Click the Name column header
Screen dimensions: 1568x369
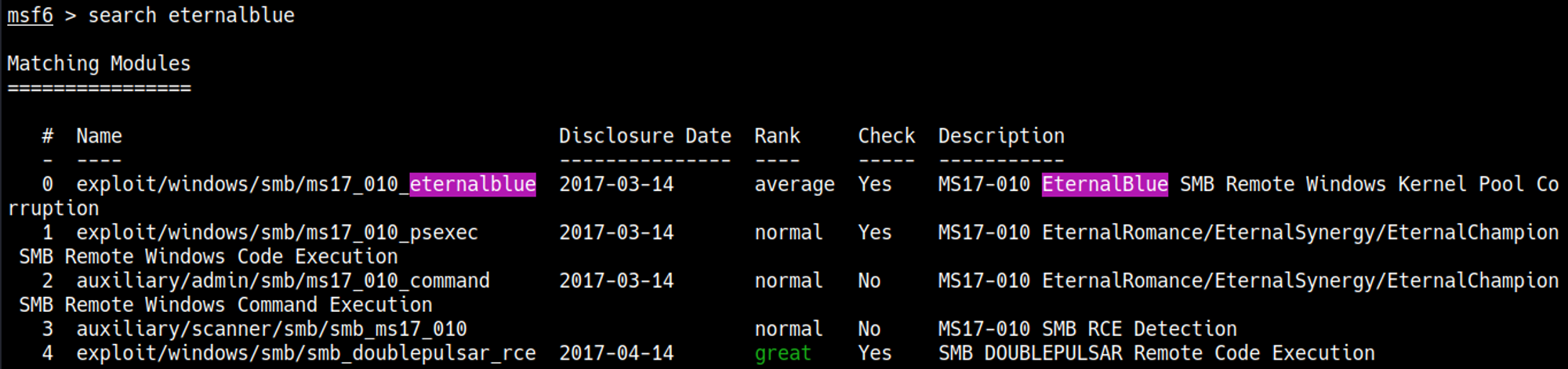click(99, 136)
